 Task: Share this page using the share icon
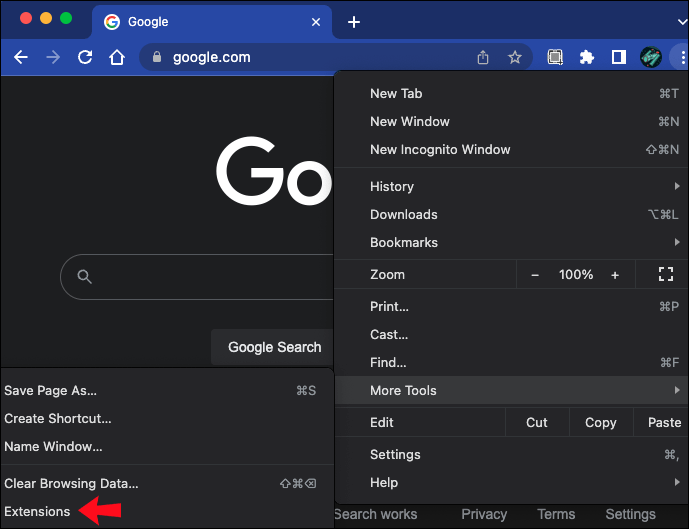click(x=483, y=57)
